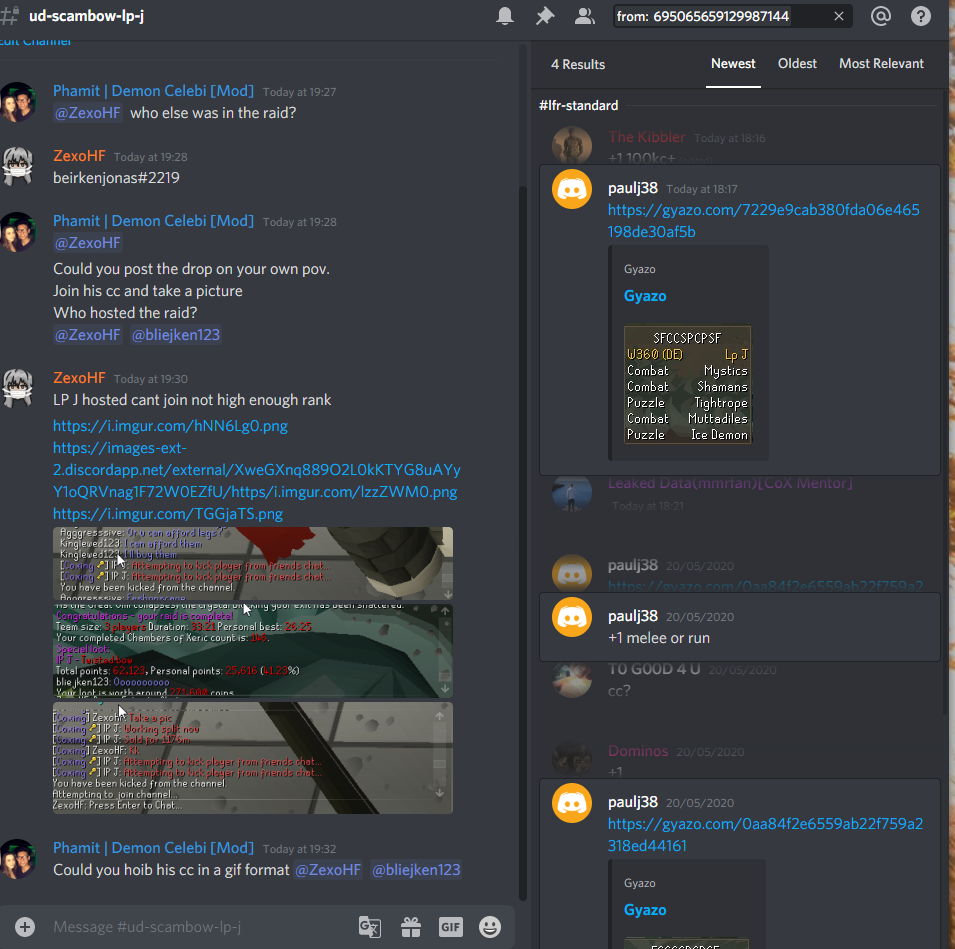Show pinned messages

click(544, 16)
